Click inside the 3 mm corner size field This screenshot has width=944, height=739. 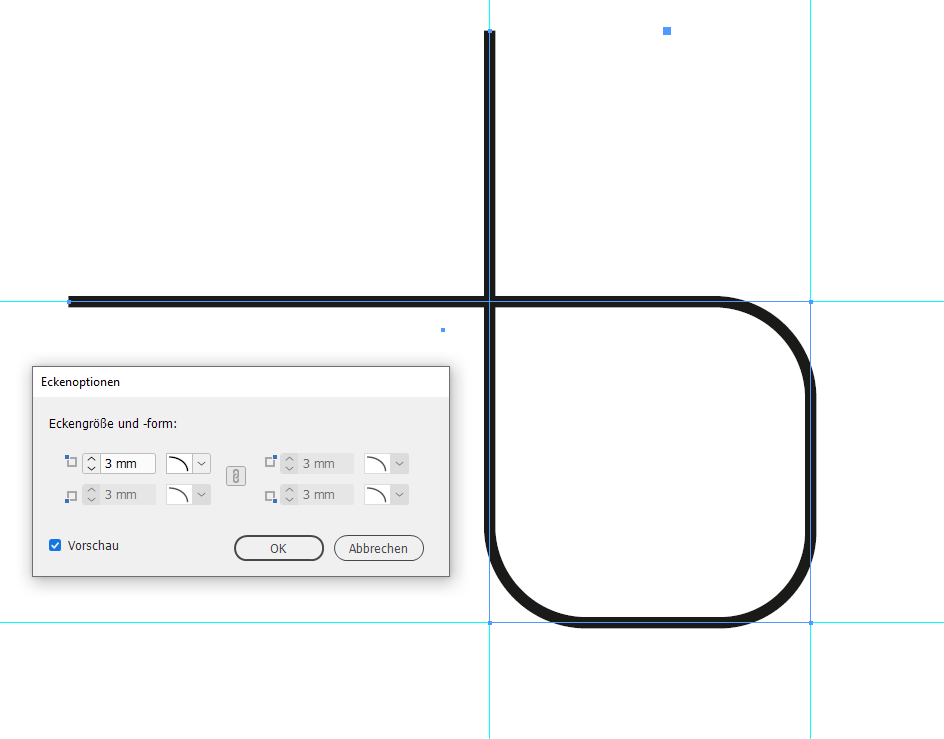(x=125, y=462)
